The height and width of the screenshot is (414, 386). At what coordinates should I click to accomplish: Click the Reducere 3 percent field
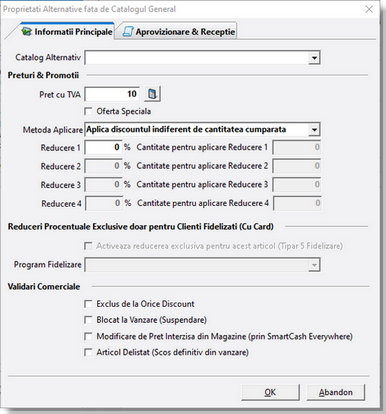(x=103, y=185)
